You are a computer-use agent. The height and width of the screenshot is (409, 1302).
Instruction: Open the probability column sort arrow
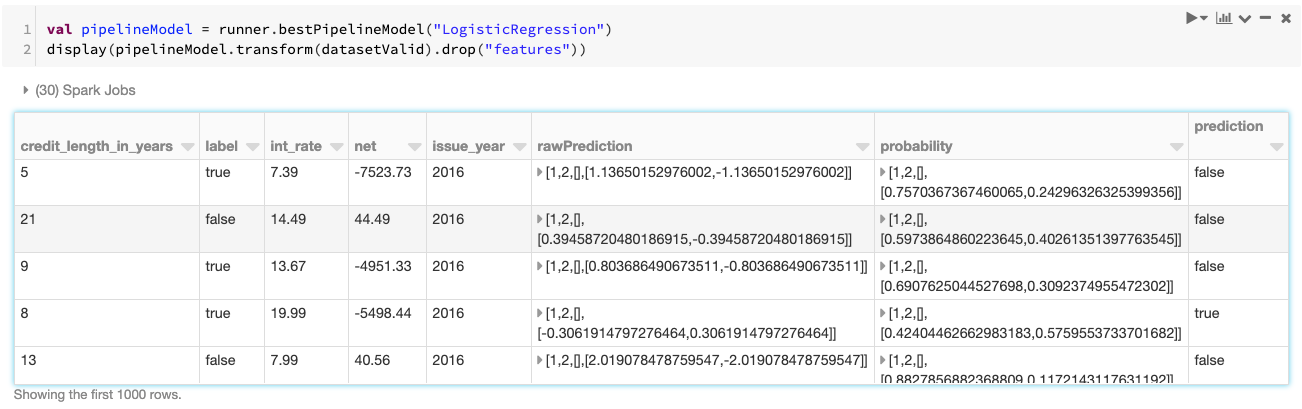click(1177, 147)
